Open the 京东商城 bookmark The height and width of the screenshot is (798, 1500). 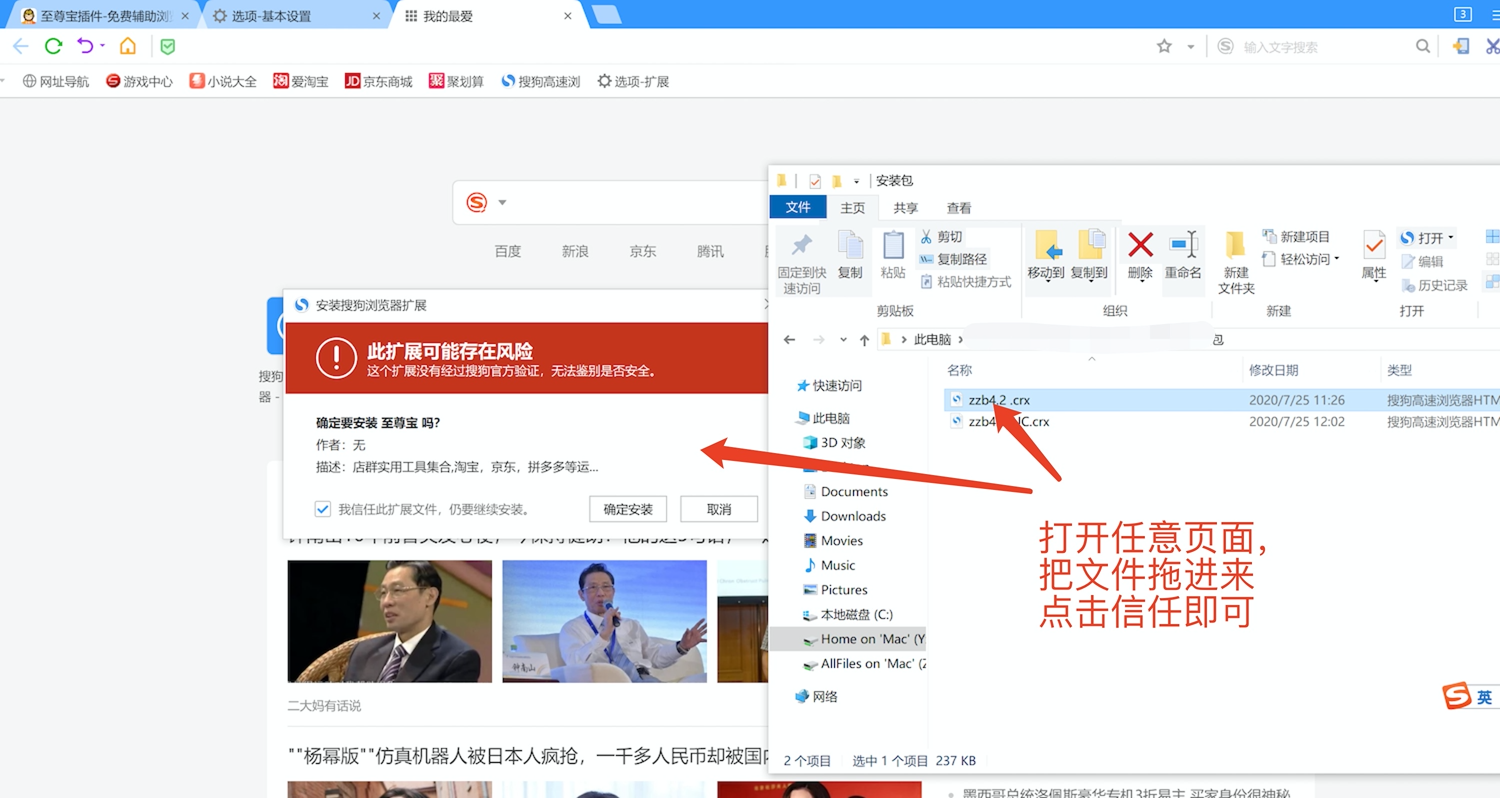378,82
